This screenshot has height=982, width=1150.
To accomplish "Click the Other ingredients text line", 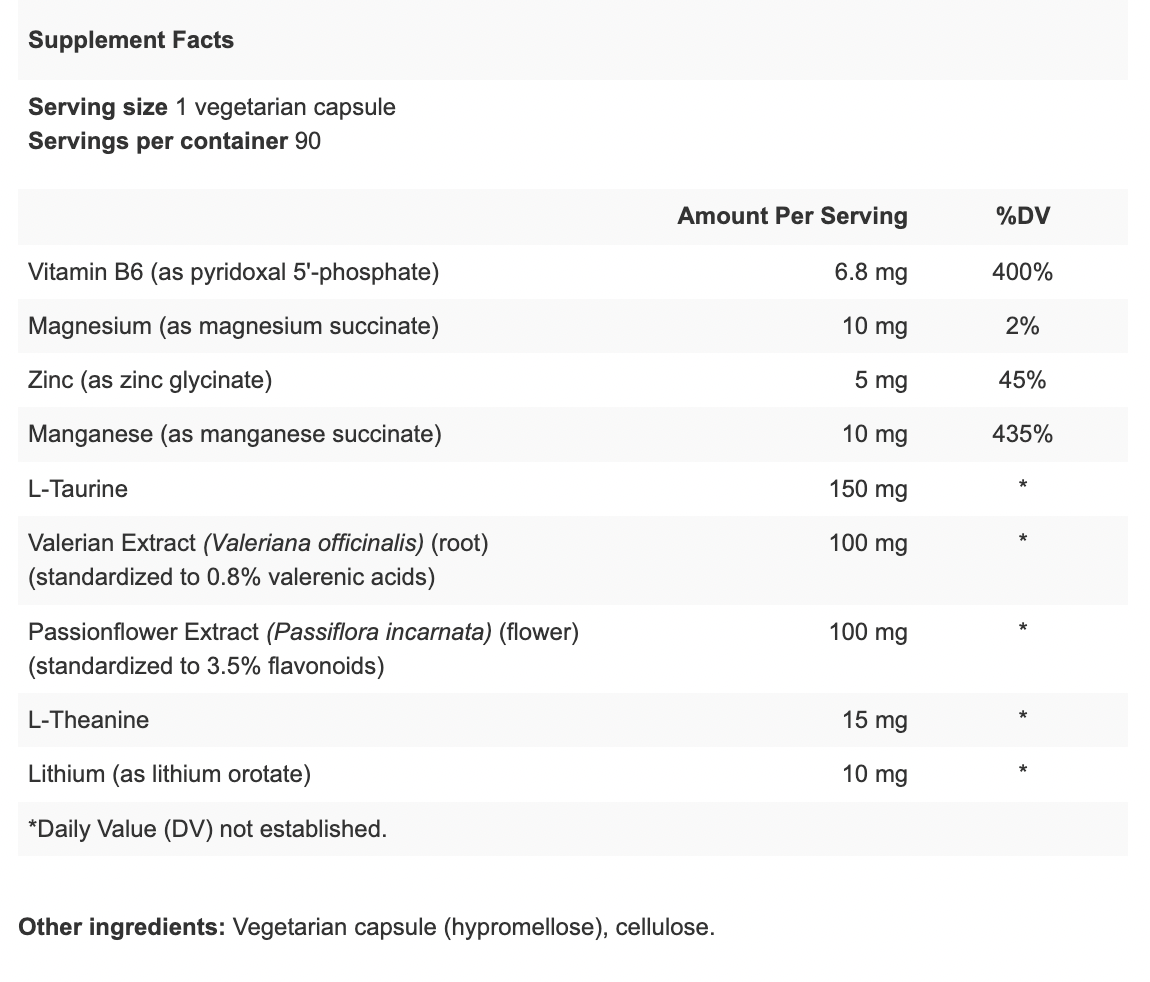I will 366,927.
